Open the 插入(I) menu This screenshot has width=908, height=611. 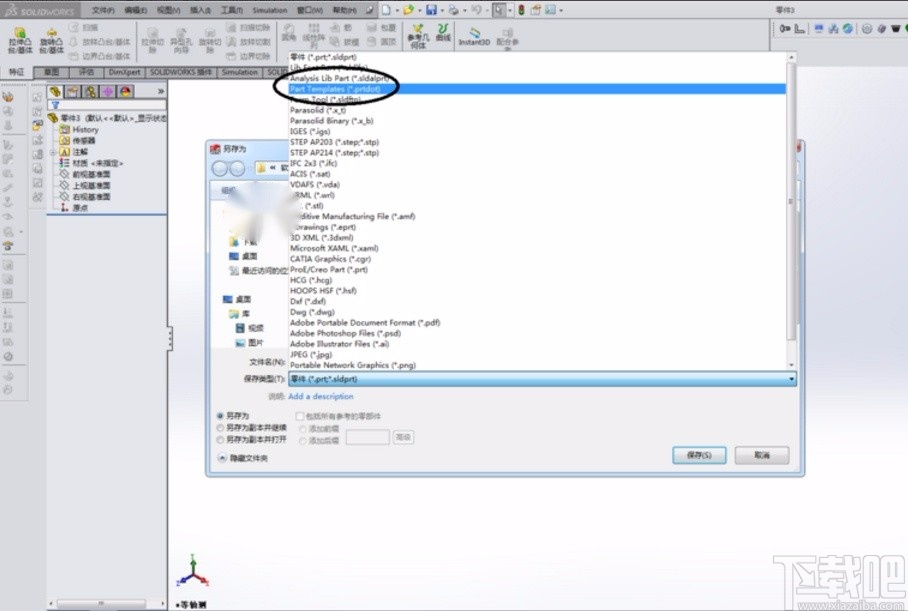[x=200, y=10]
